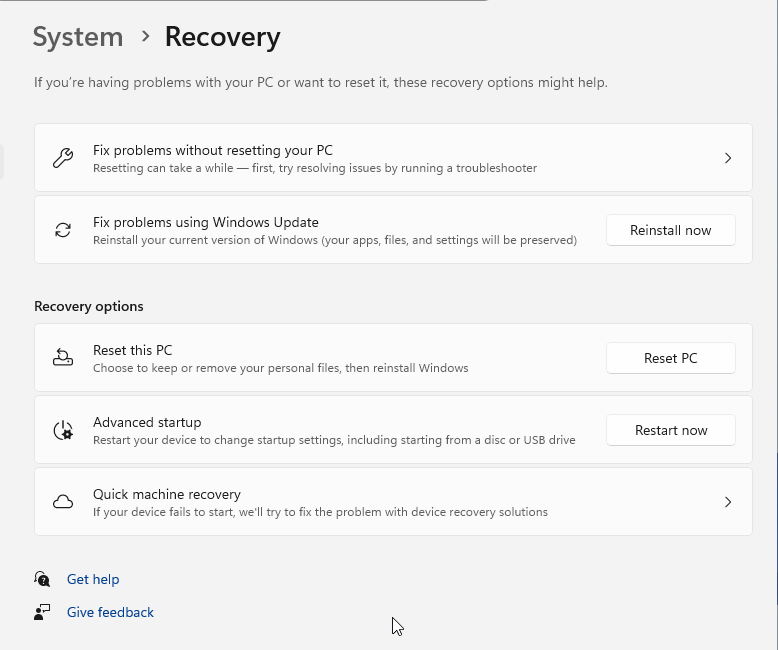The height and width of the screenshot is (650, 778).
Task: Click the Advanced startup power-gear icon
Action: click(63, 430)
